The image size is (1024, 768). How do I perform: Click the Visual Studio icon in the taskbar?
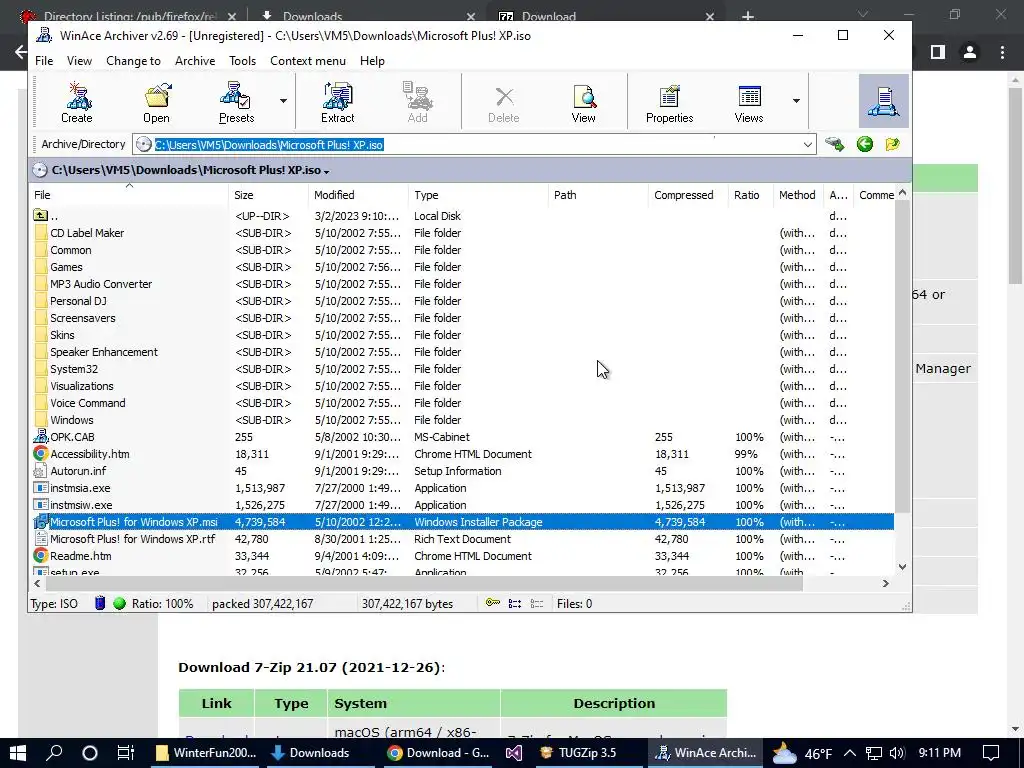(514, 752)
